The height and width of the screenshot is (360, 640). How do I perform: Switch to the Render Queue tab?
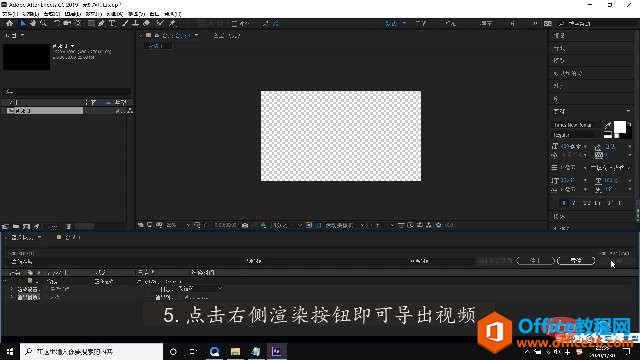click(x=24, y=237)
